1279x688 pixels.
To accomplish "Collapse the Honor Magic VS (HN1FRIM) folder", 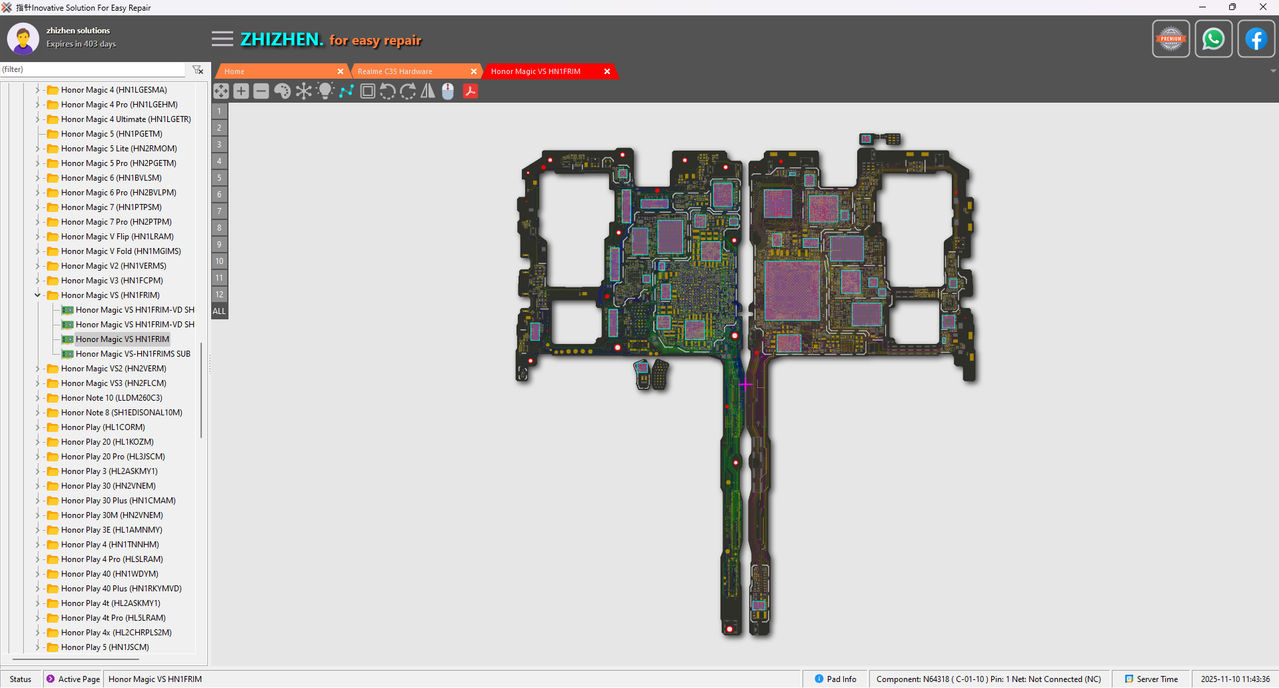I will (x=38, y=295).
